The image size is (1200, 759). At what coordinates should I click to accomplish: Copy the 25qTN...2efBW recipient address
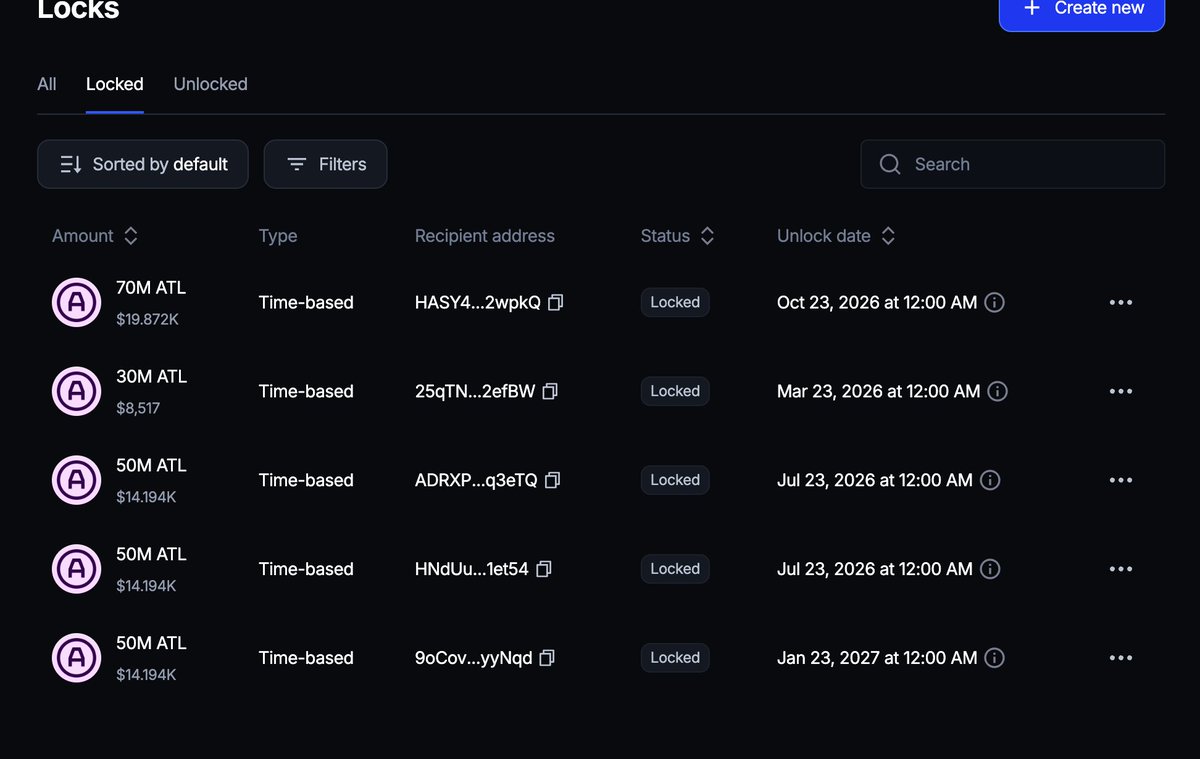(x=550, y=391)
